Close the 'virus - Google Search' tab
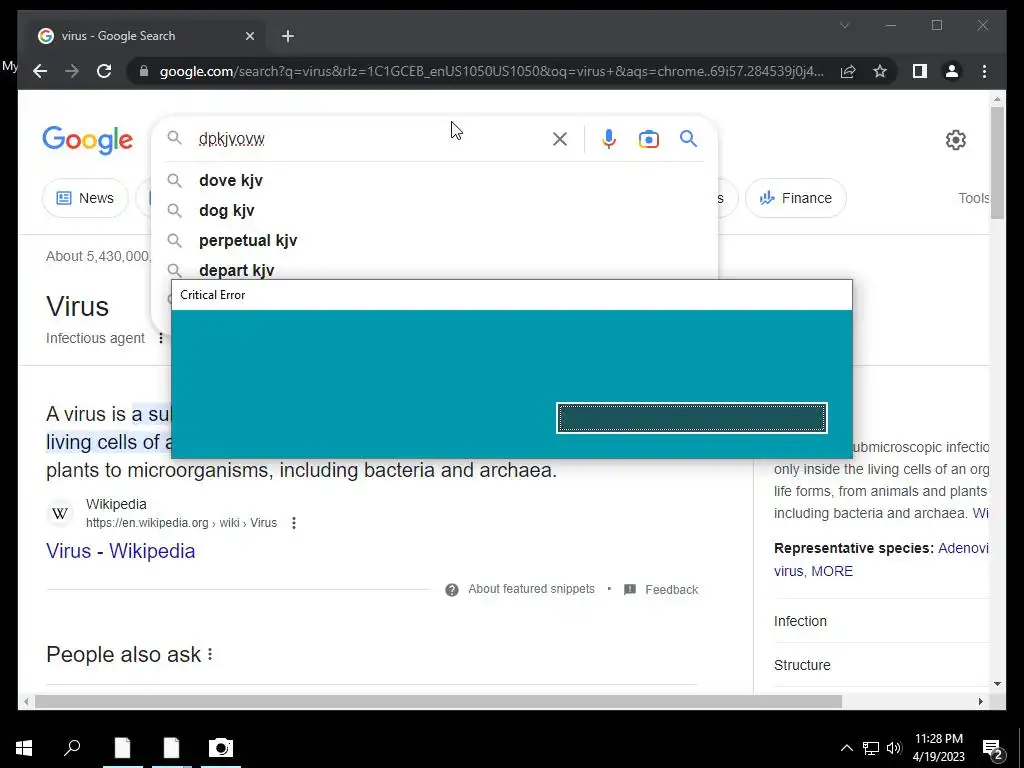The height and width of the screenshot is (768, 1024). (x=249, y=36)
